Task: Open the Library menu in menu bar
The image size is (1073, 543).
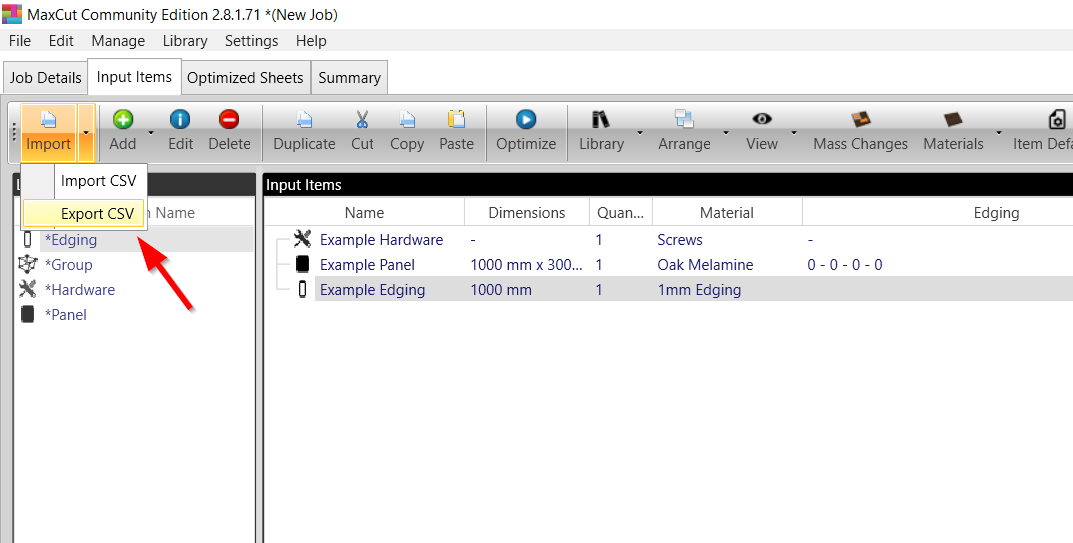Action: click(x=185, y=41)
